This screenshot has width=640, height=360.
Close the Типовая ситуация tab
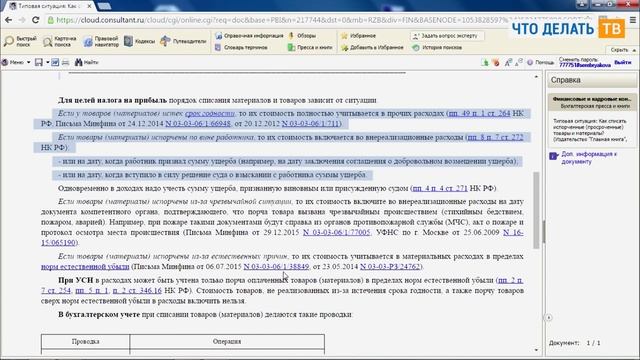click(x=89, y=6)
